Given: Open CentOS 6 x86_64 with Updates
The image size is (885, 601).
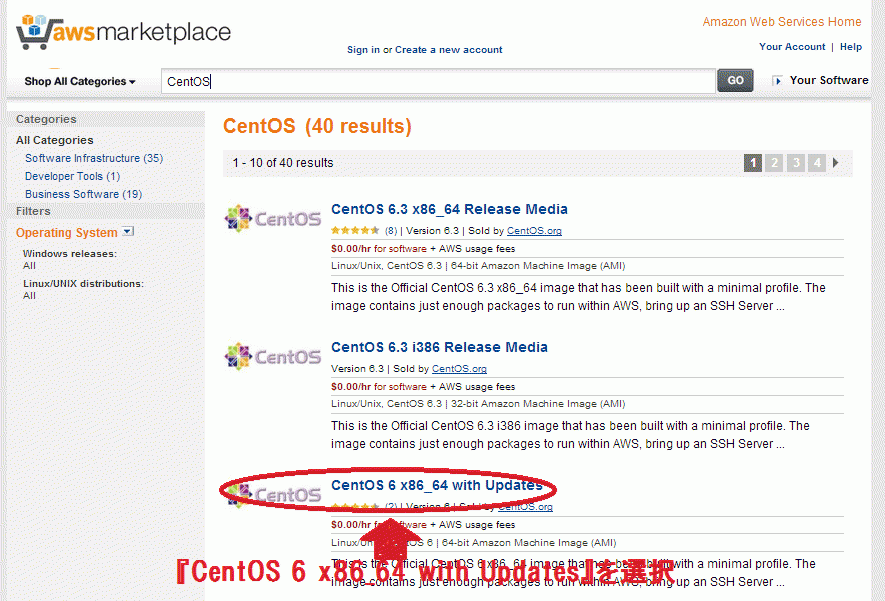Looking at the screenshot, I should pos(437,485).
